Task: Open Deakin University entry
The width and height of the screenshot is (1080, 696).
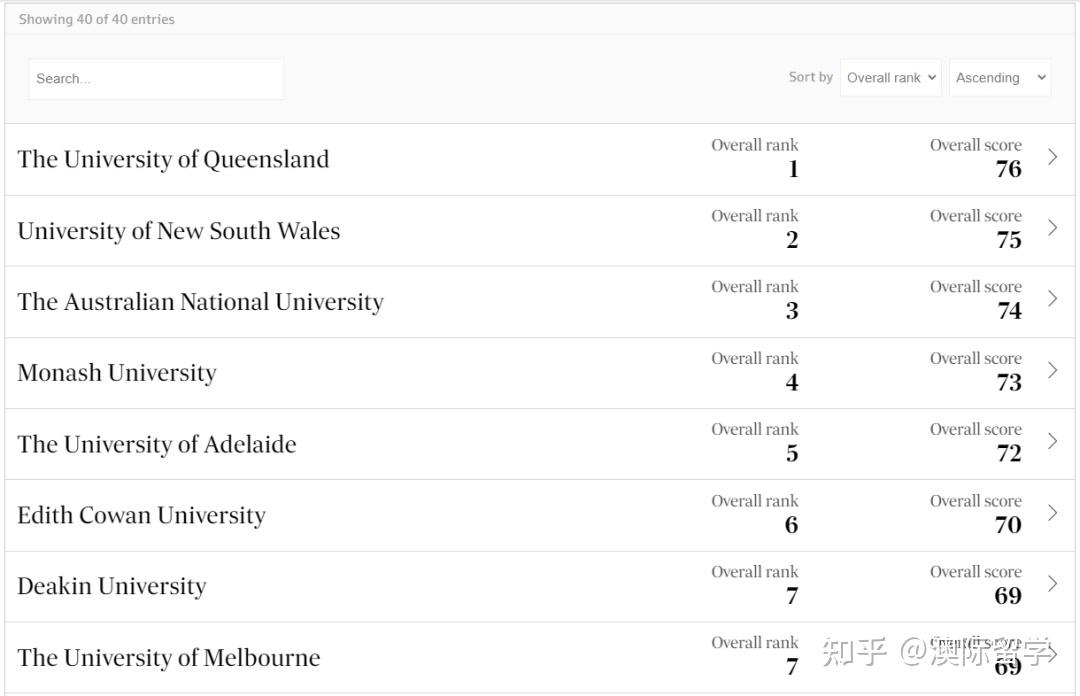Action: click(x=112, y=587)
